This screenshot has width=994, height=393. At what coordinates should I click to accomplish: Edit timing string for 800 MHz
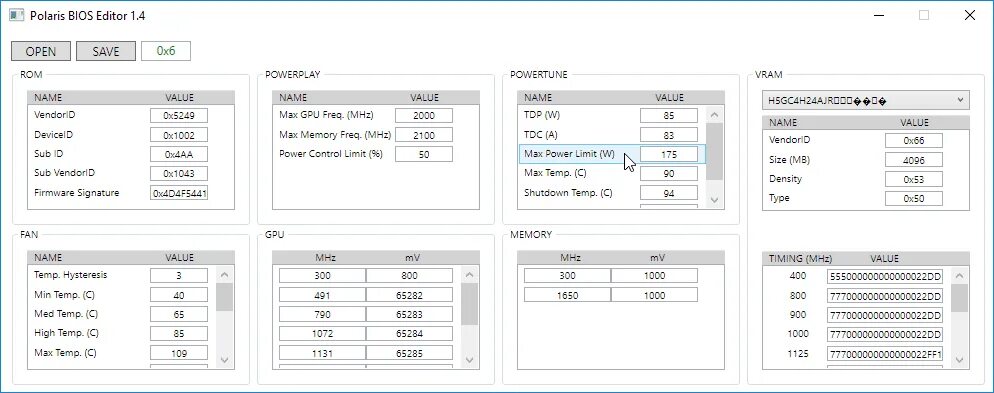[x=884, y=295]
